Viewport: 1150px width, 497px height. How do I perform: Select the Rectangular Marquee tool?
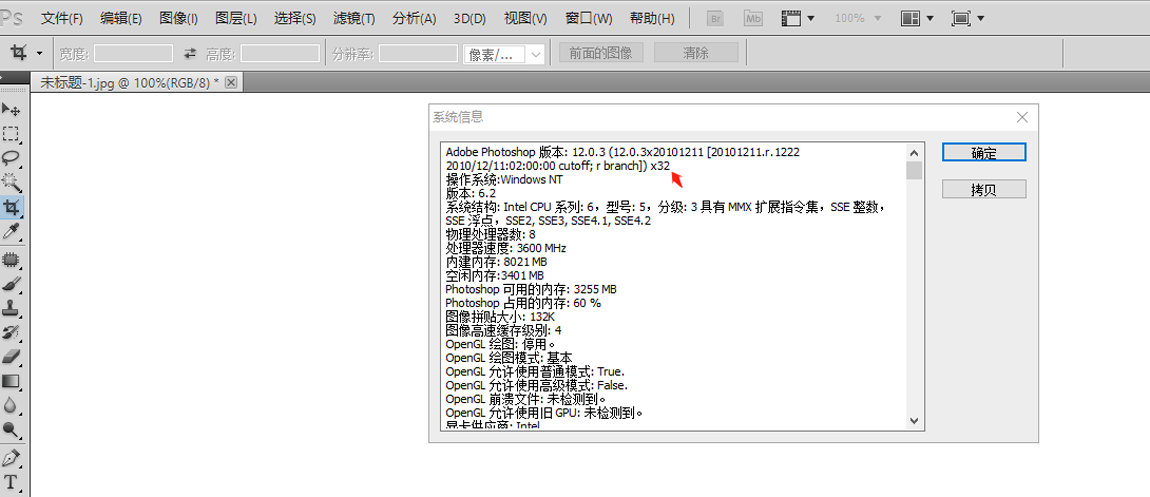[x=12, y=133]
